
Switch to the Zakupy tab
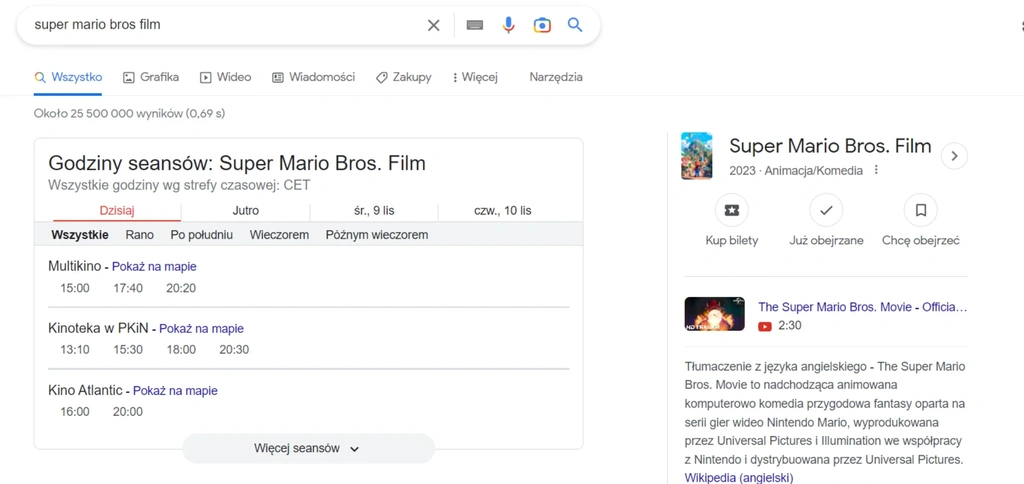[x=404, y=77]
